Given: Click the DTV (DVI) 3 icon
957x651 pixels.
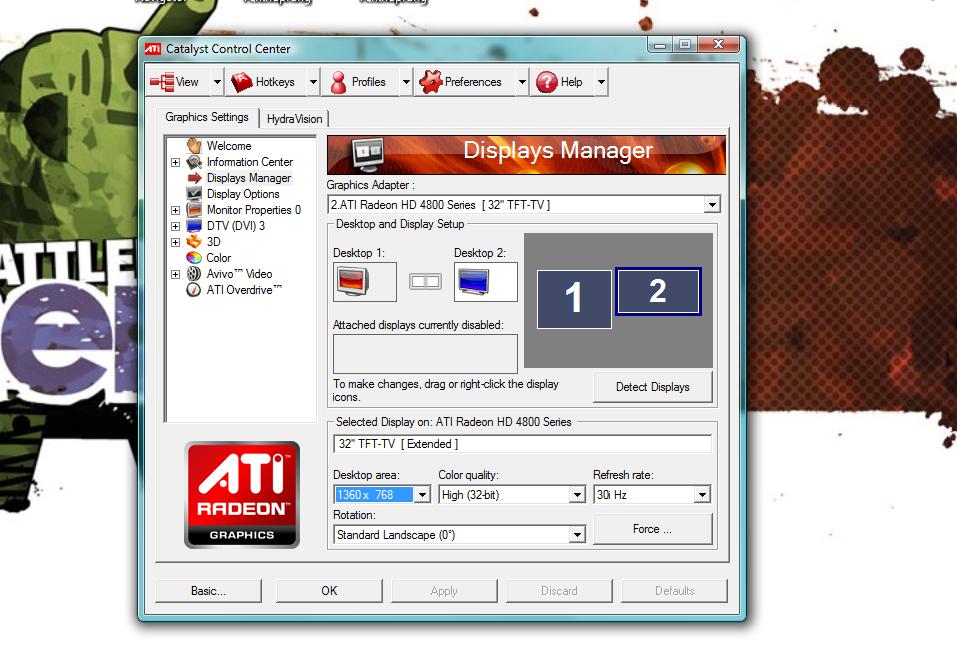Looking at the screenshot, I should 194,226.
